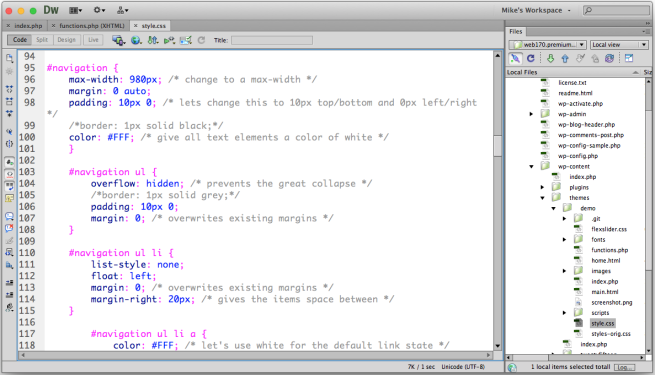This screenshot has height=375, width=655.
Task: Open the Files panel options menu
Action: pos(646,31)
